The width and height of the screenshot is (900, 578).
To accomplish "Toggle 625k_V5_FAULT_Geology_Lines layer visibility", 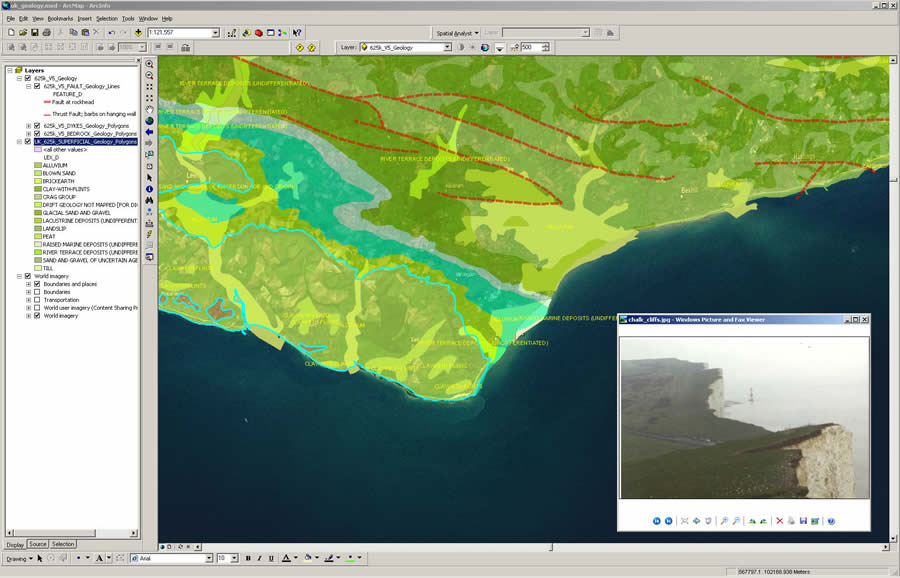I will (37, 86).
